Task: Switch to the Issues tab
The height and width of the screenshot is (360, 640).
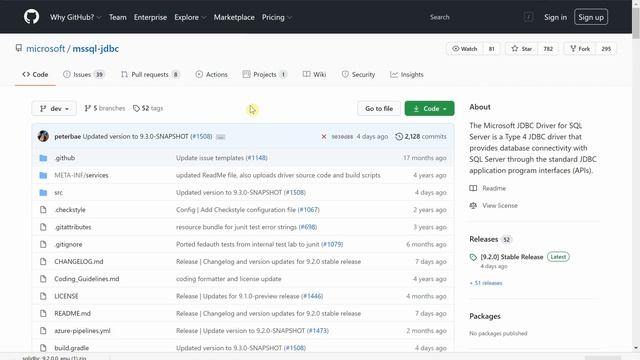Action: tap(84, 74)
